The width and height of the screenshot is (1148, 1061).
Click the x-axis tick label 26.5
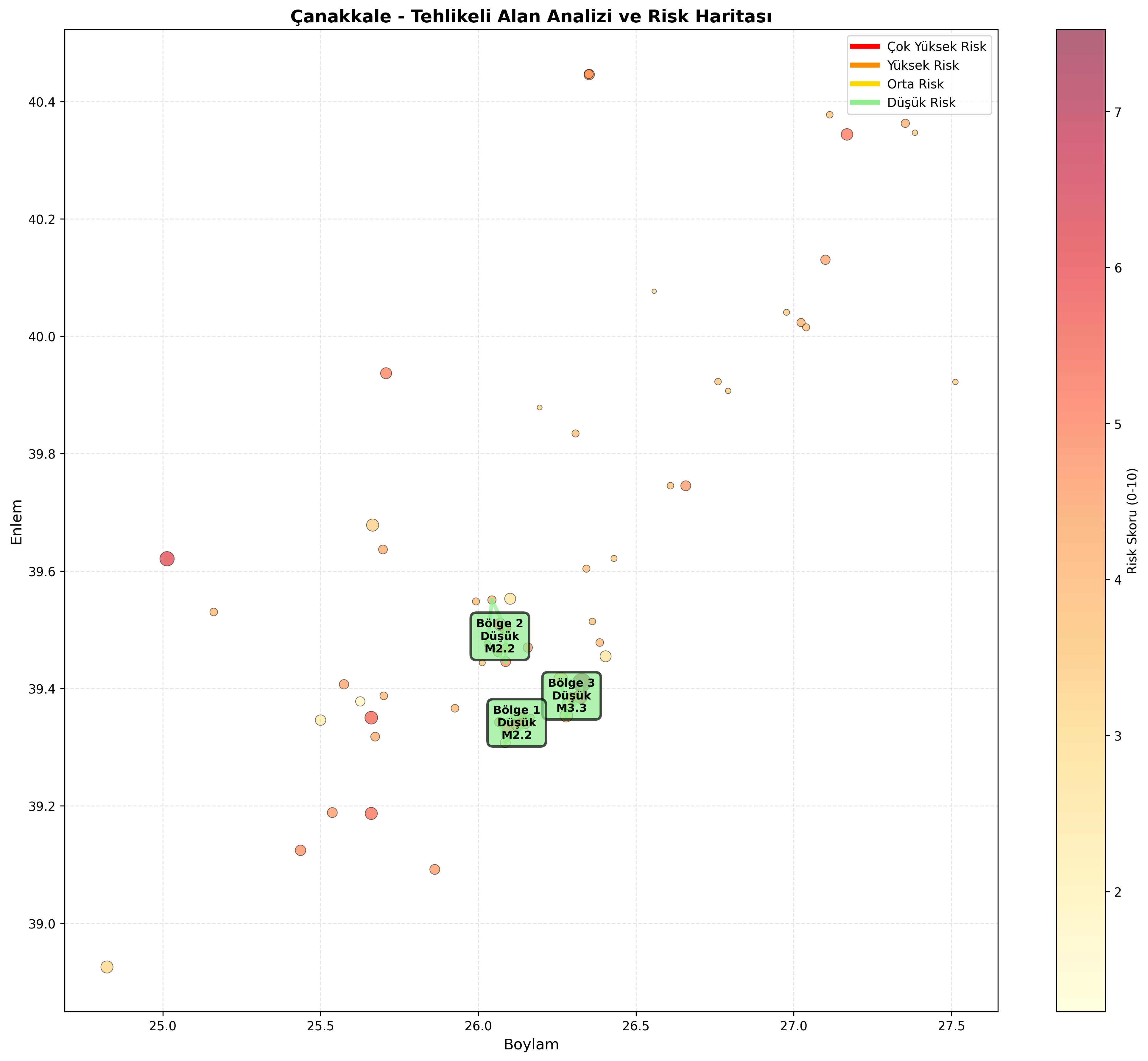point(636,1025)
